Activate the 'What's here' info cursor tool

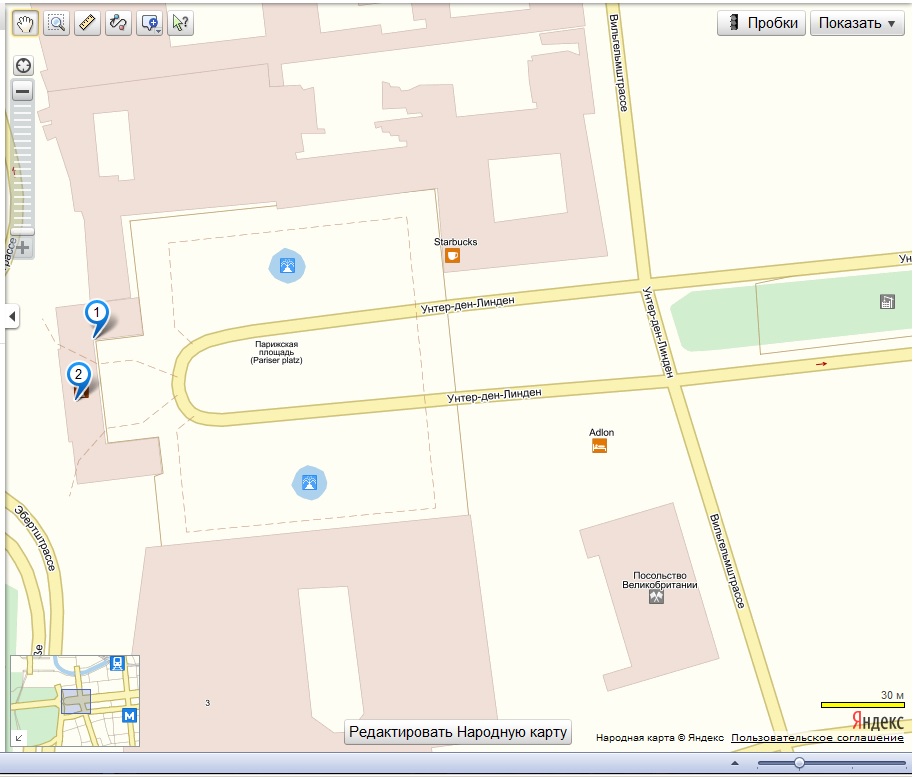pos(180,23)
